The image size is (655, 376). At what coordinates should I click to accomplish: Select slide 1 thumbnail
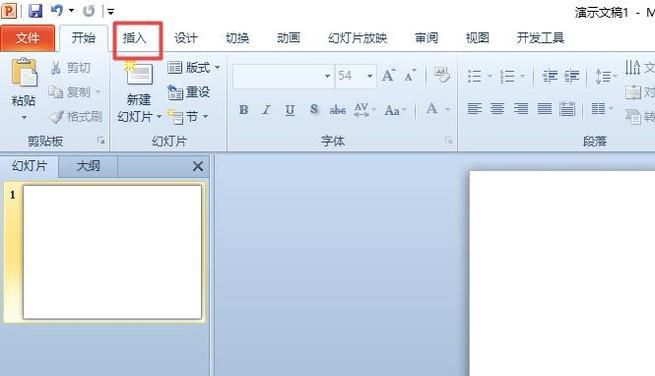point(112,252)
